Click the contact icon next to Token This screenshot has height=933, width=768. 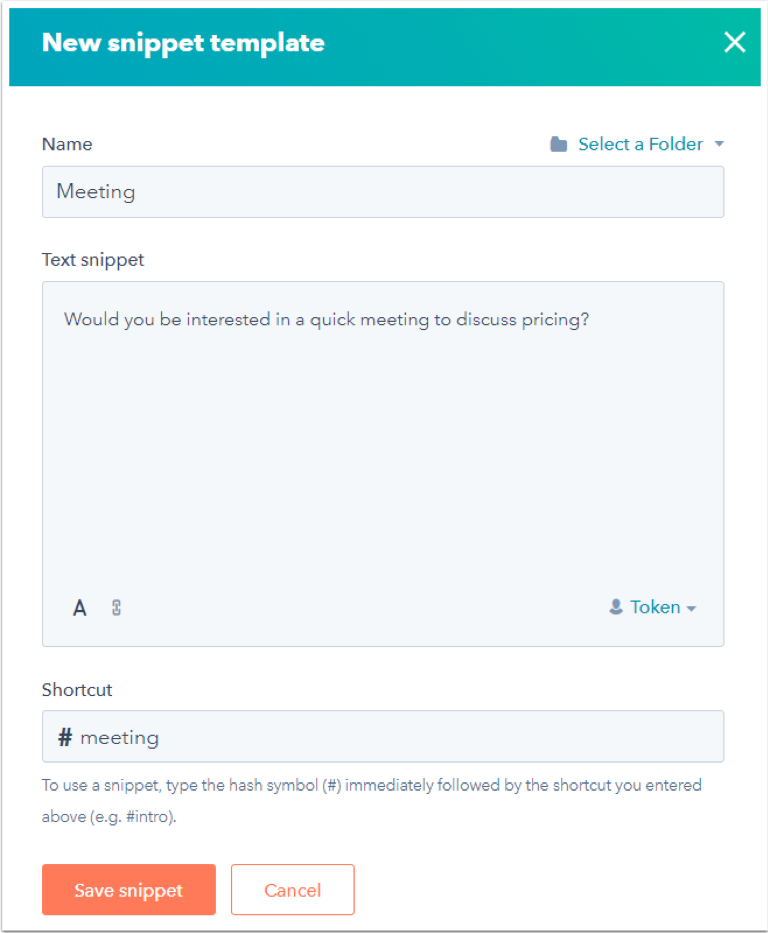click(x=615, y=606)
